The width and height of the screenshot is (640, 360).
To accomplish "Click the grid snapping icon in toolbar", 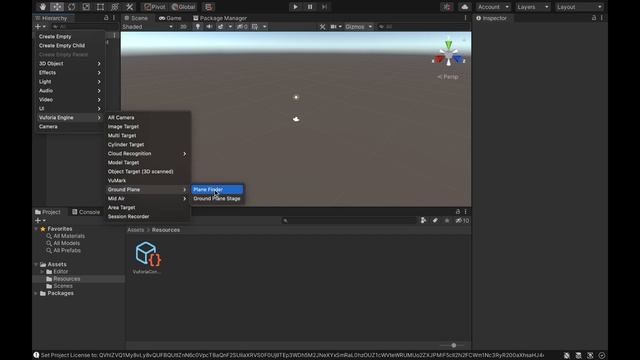I will [x=209, y=7].
